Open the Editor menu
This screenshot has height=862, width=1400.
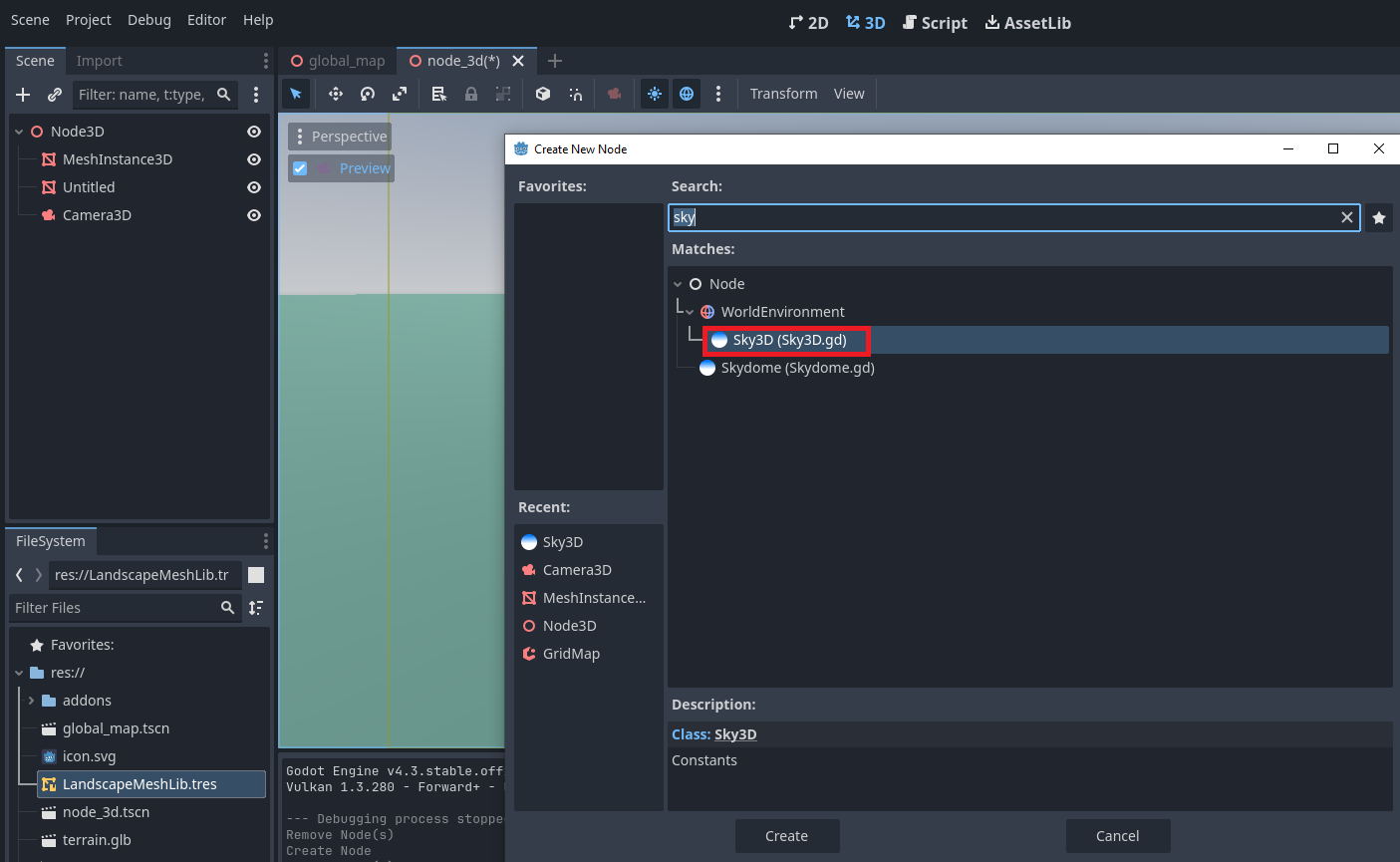point(206,20)
